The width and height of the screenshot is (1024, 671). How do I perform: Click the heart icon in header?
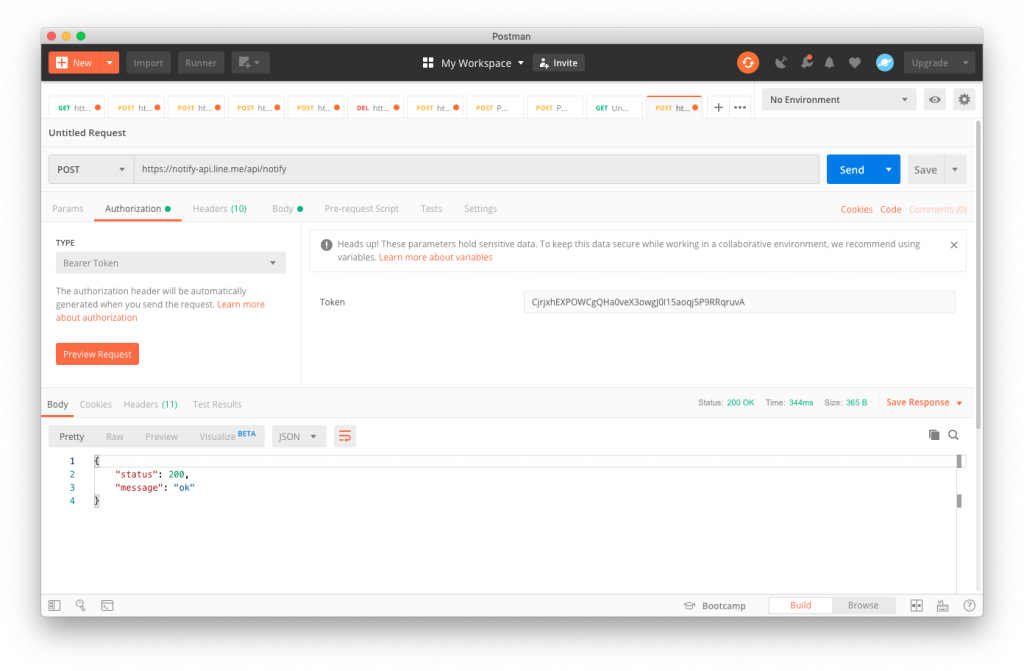click(854, 63)
